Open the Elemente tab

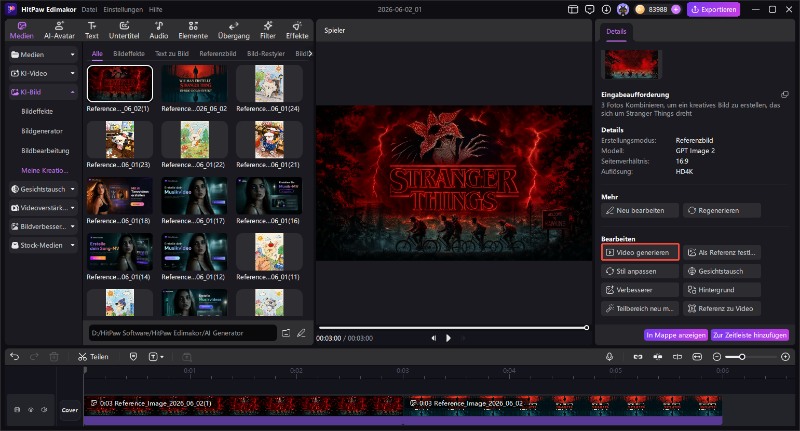193,31
